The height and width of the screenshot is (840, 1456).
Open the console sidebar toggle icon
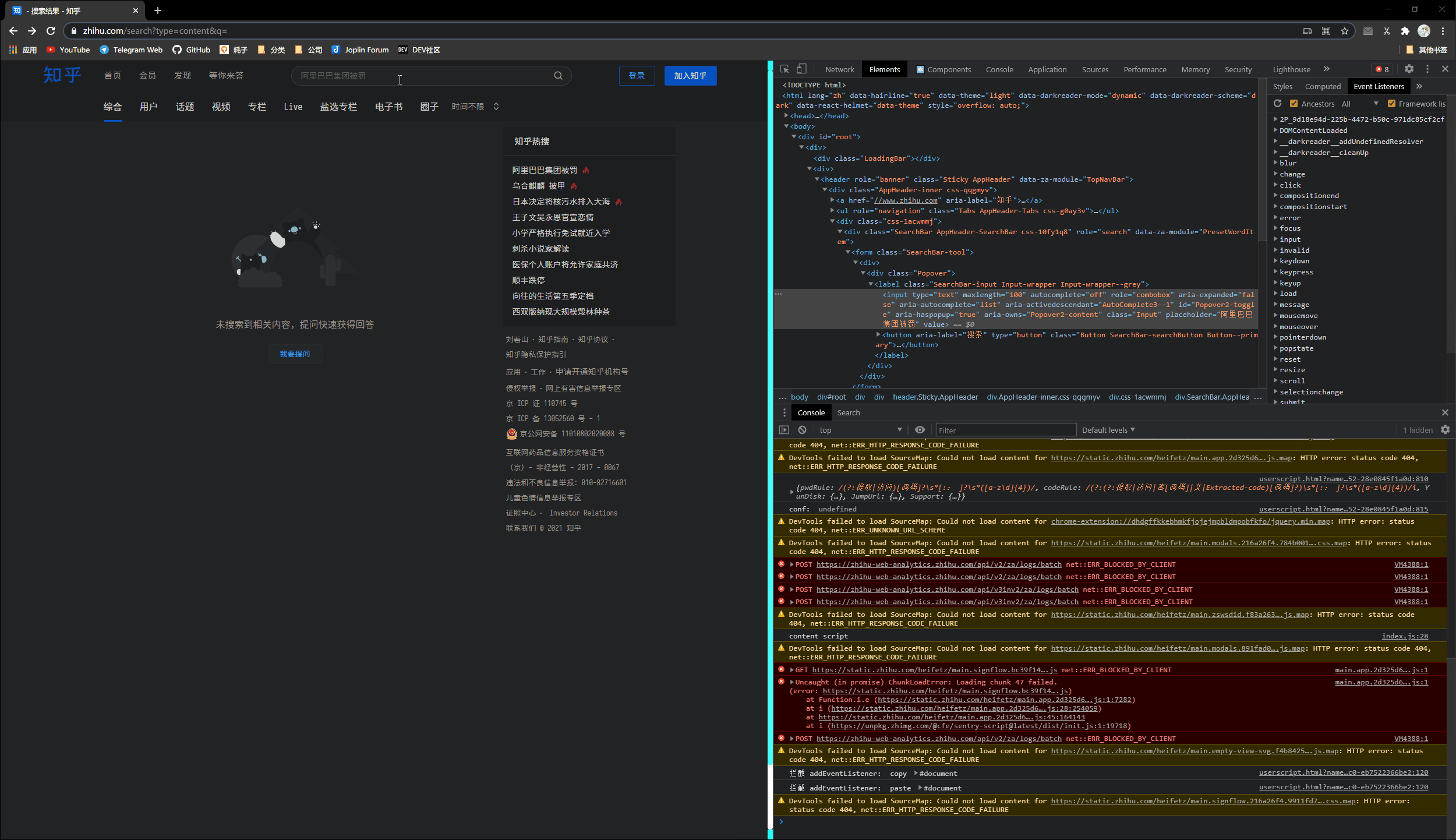(x=784, y=430)
